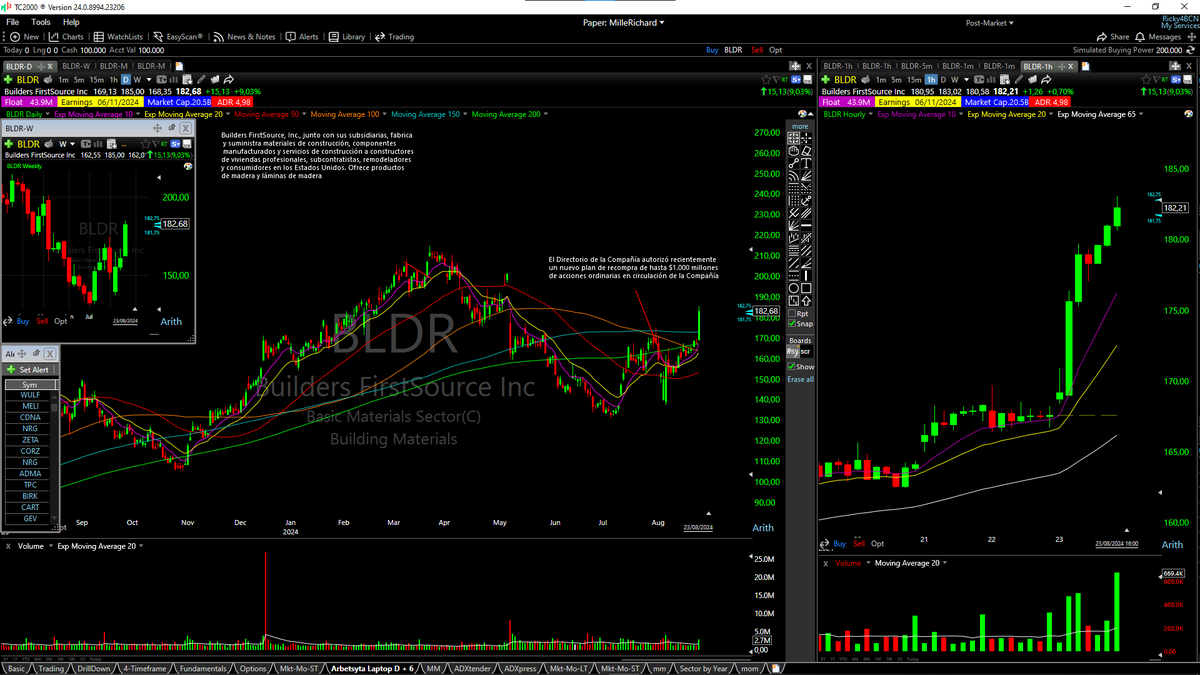This screenshot has height=675, width=1200.
Task: Click the add-new-tab page icon beside BLDR-M tabs
Action: tap(180, 66)
